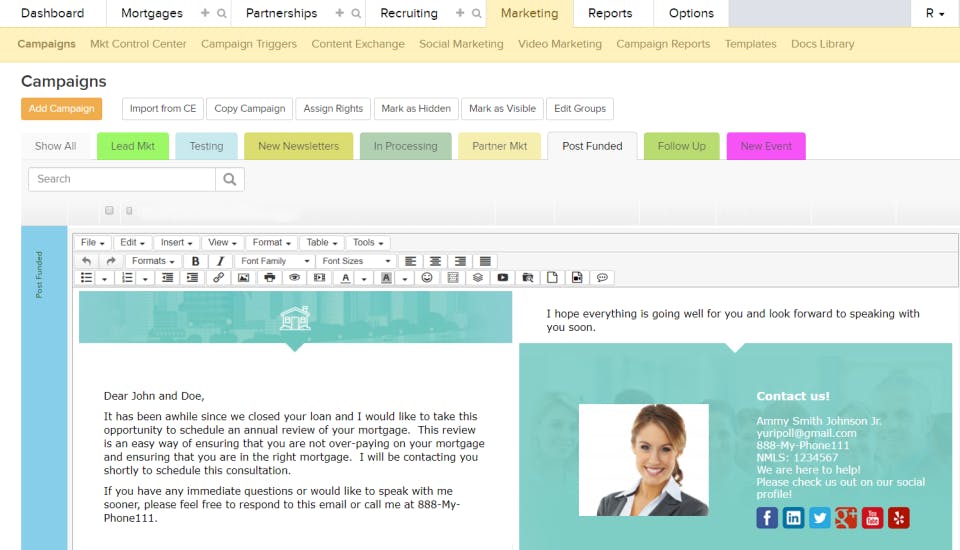Click the Add Campaign button
The image size is (960, 550).
[x=61, y=108]
